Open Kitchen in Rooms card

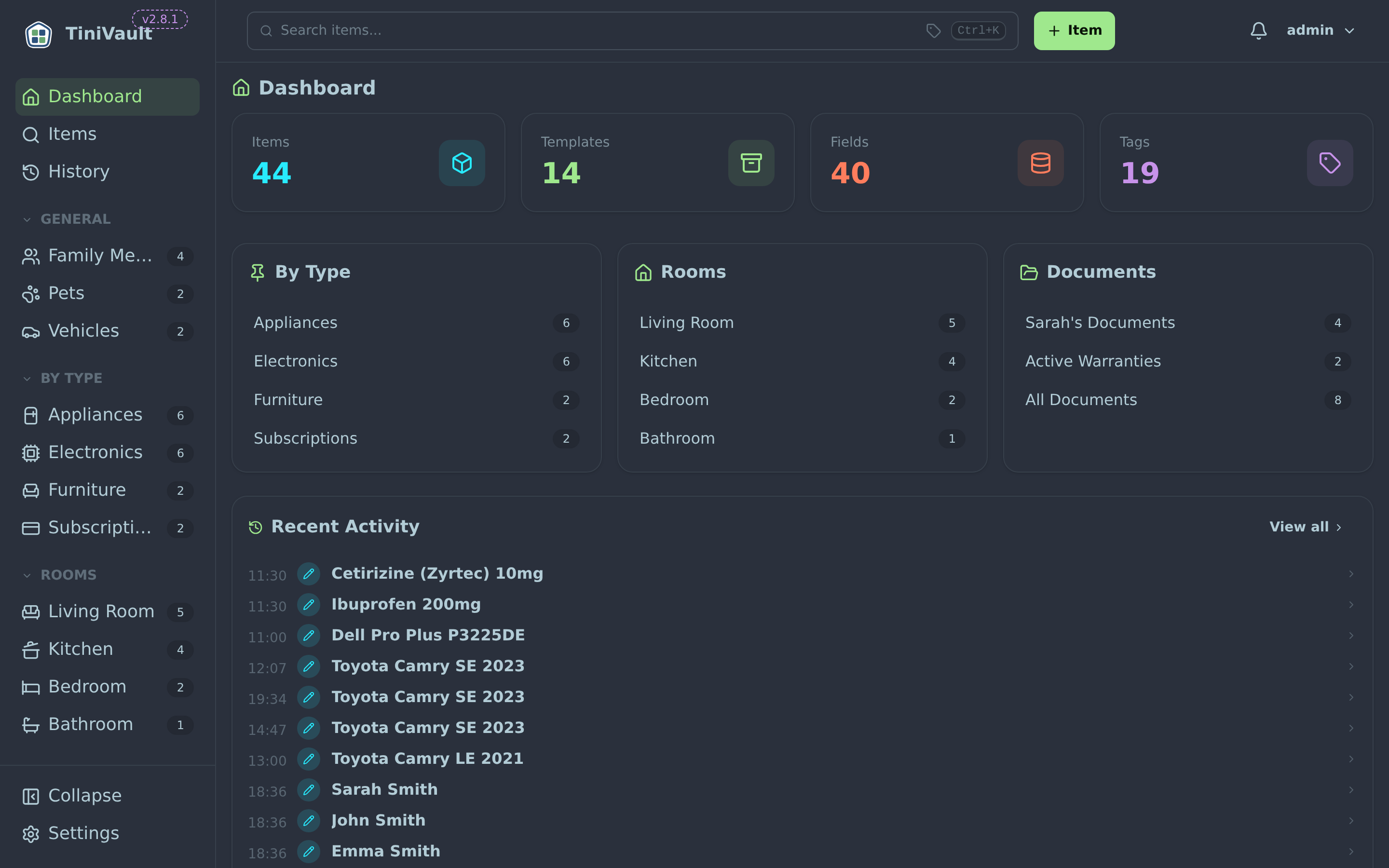[x=802, y=362]
